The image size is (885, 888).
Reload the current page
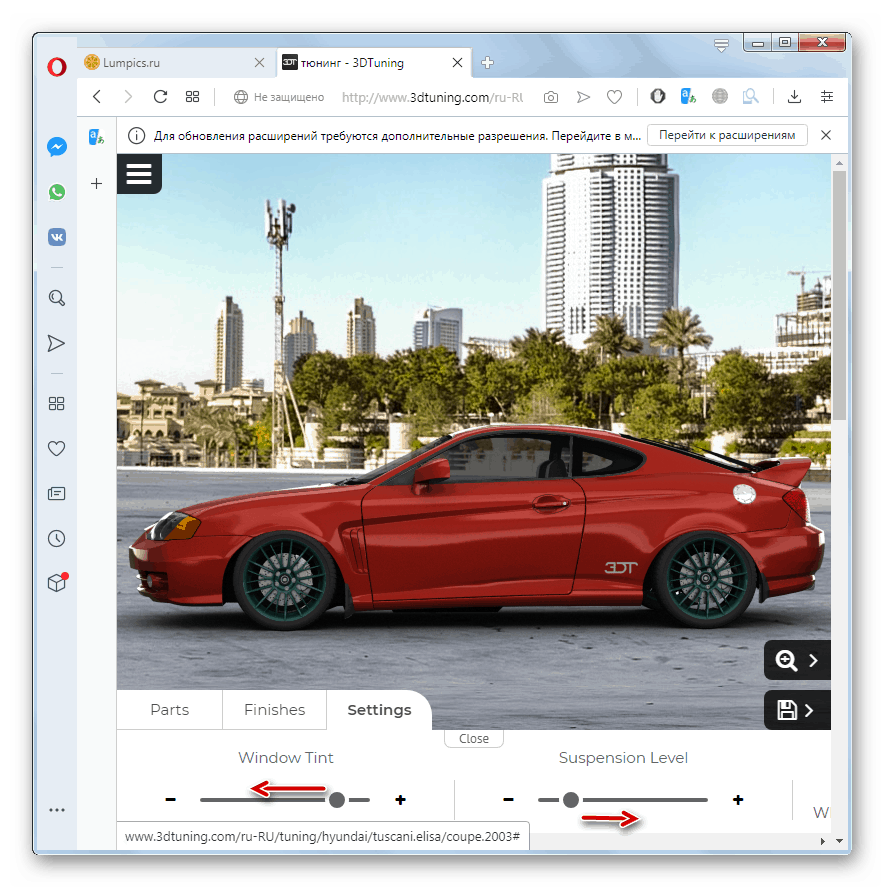160,97
